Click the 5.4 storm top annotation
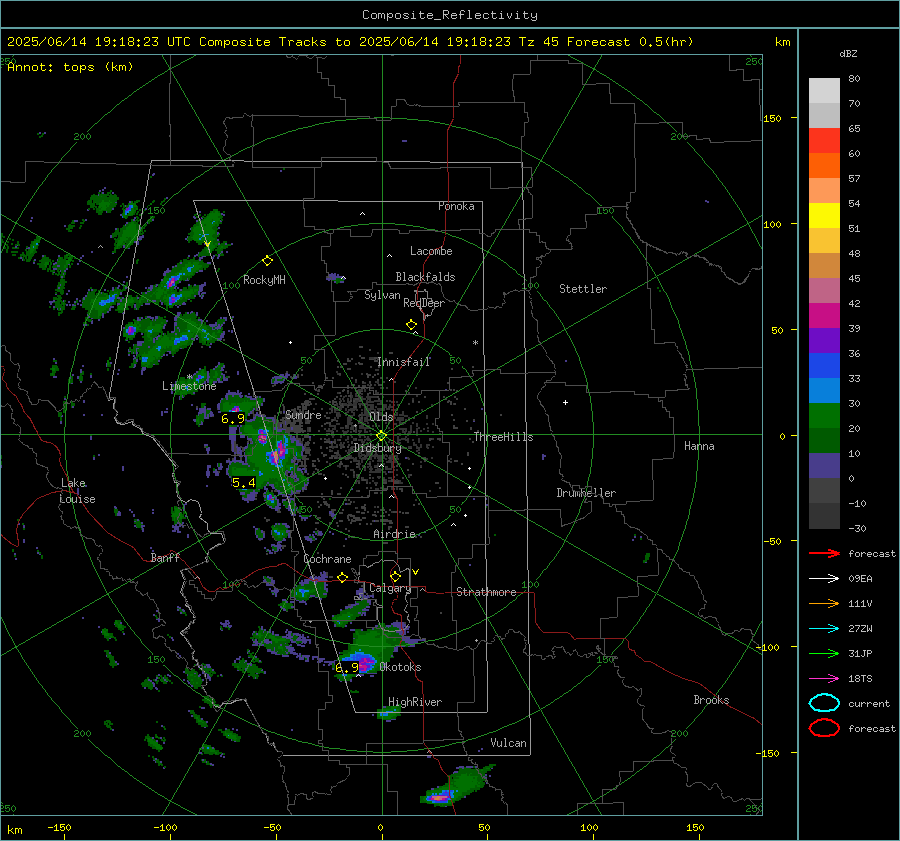The image size is (900, 841). pos(243,483)
